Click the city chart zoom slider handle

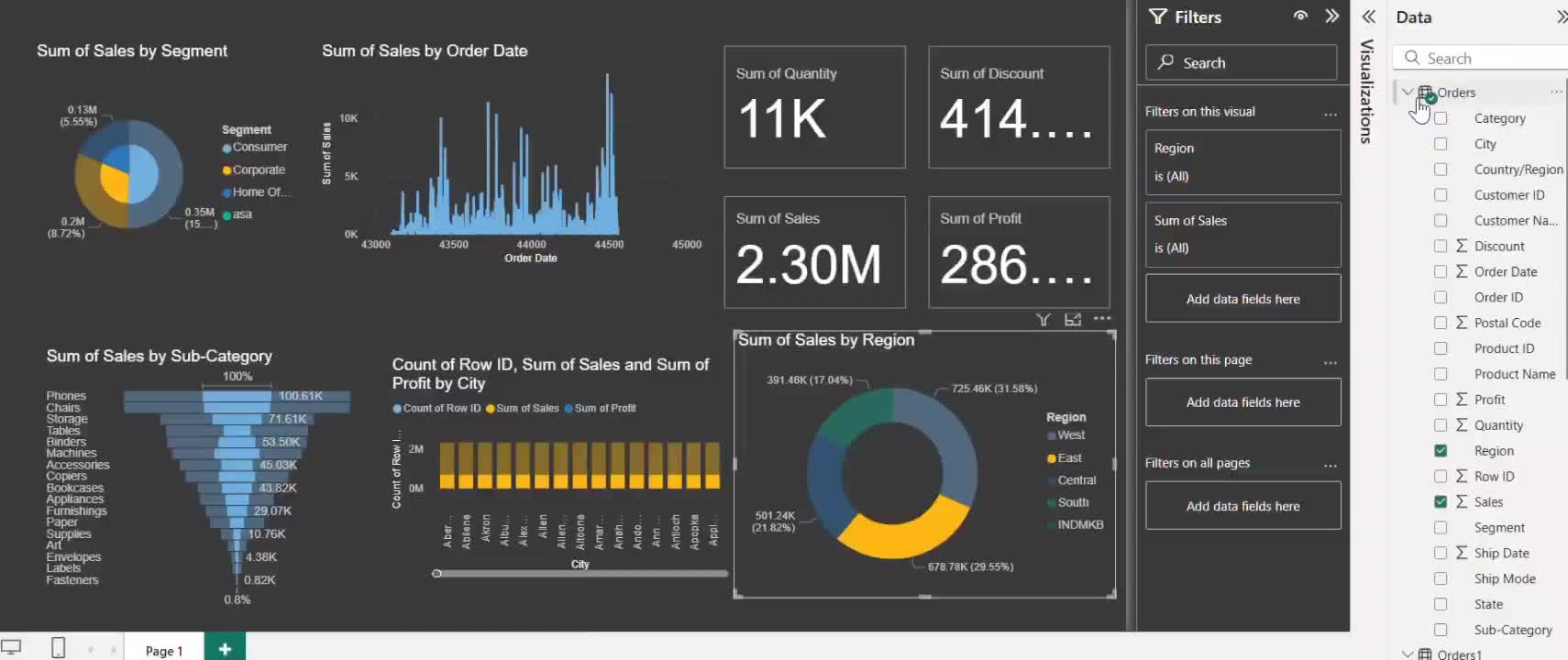pyautogui.click(x=437, y=574)
